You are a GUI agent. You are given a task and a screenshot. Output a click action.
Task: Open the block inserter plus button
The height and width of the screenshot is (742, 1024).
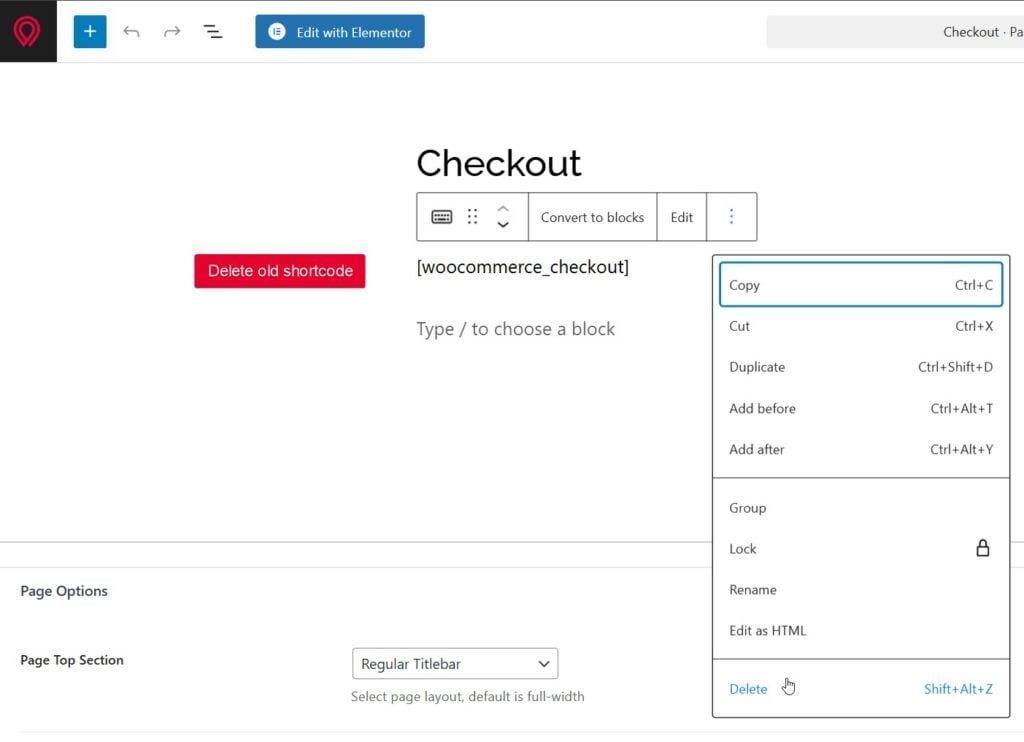click(x=90, y=31)
